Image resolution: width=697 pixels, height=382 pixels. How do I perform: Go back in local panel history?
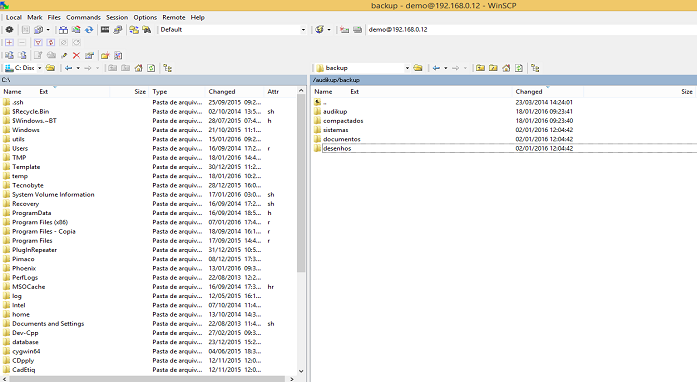[68, 68]
